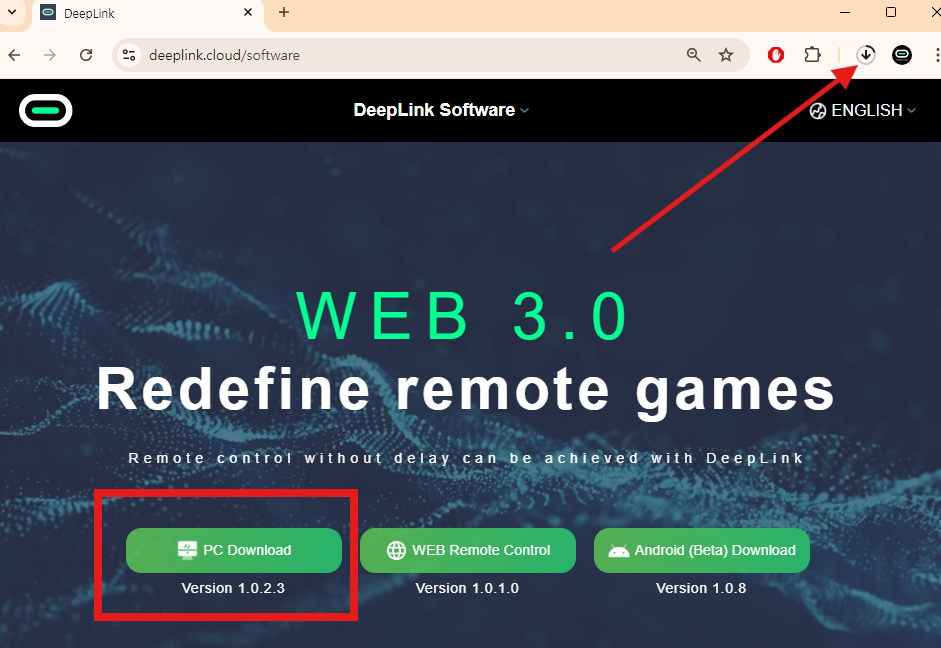941x648 pixels.
Task: Open a new browser tab
Action: [x=284, y=13]
